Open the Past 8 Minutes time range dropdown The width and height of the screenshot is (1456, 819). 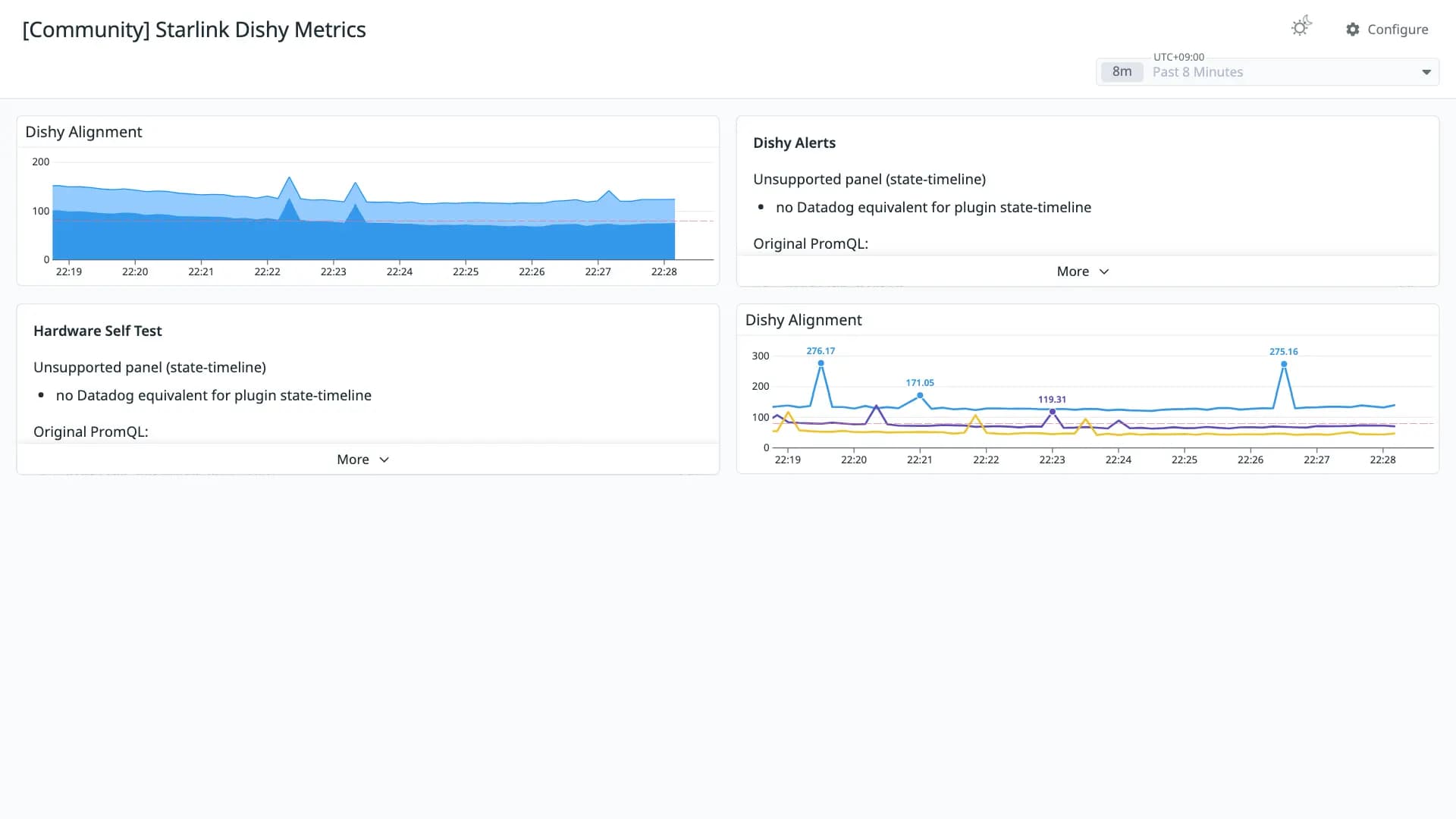click(x=1267, y=72)
